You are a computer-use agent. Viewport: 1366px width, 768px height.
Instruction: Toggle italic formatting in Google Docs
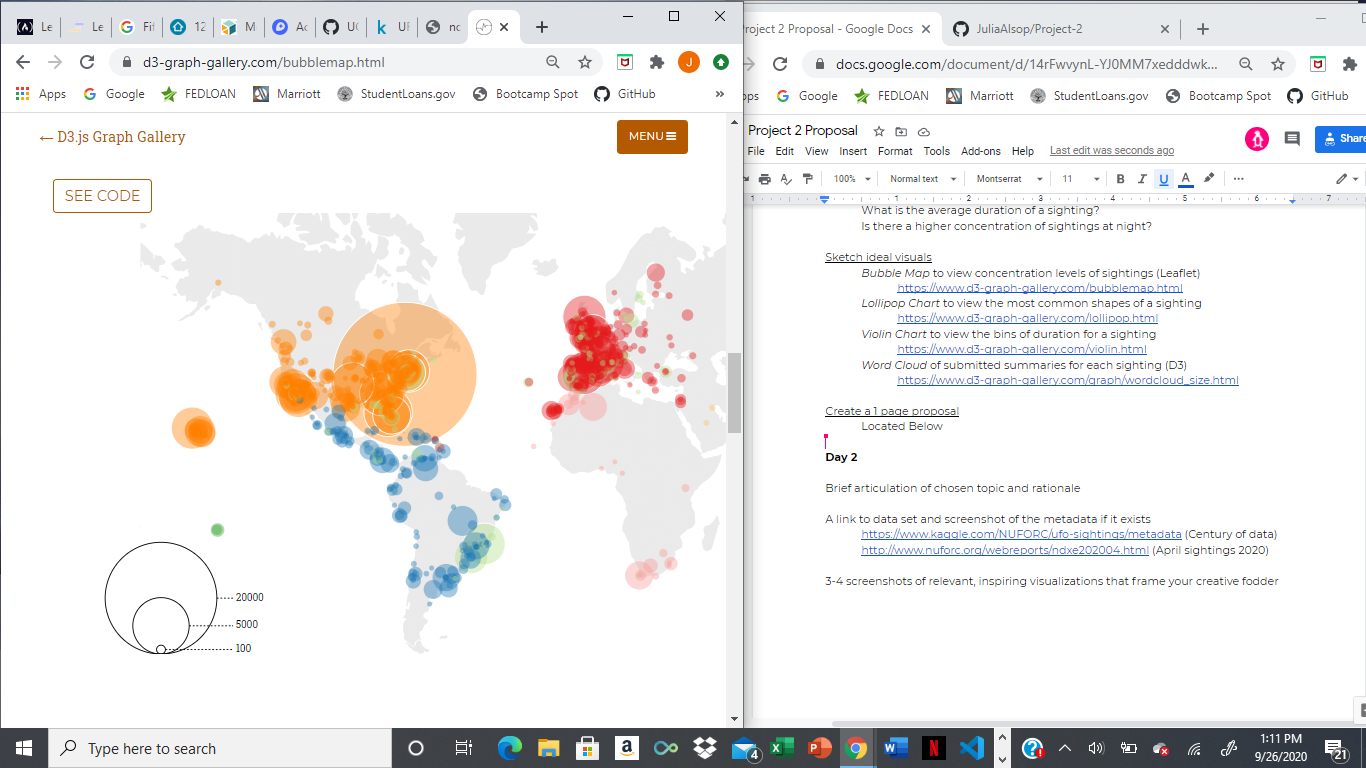1142,179
